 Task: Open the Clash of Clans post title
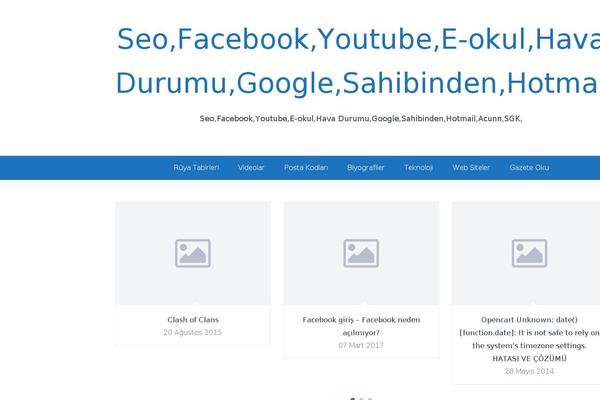coord(193,320)
